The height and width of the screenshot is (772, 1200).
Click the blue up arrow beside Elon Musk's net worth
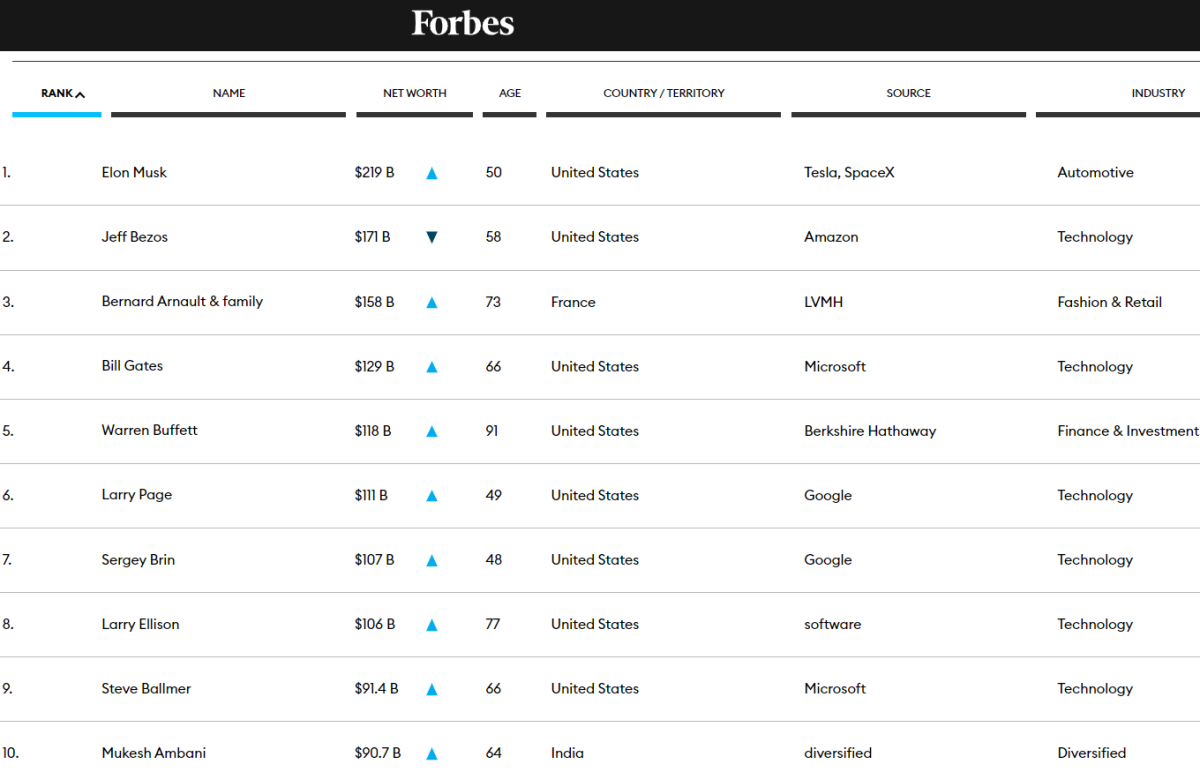pyautogui.click(x=432, y=173)
